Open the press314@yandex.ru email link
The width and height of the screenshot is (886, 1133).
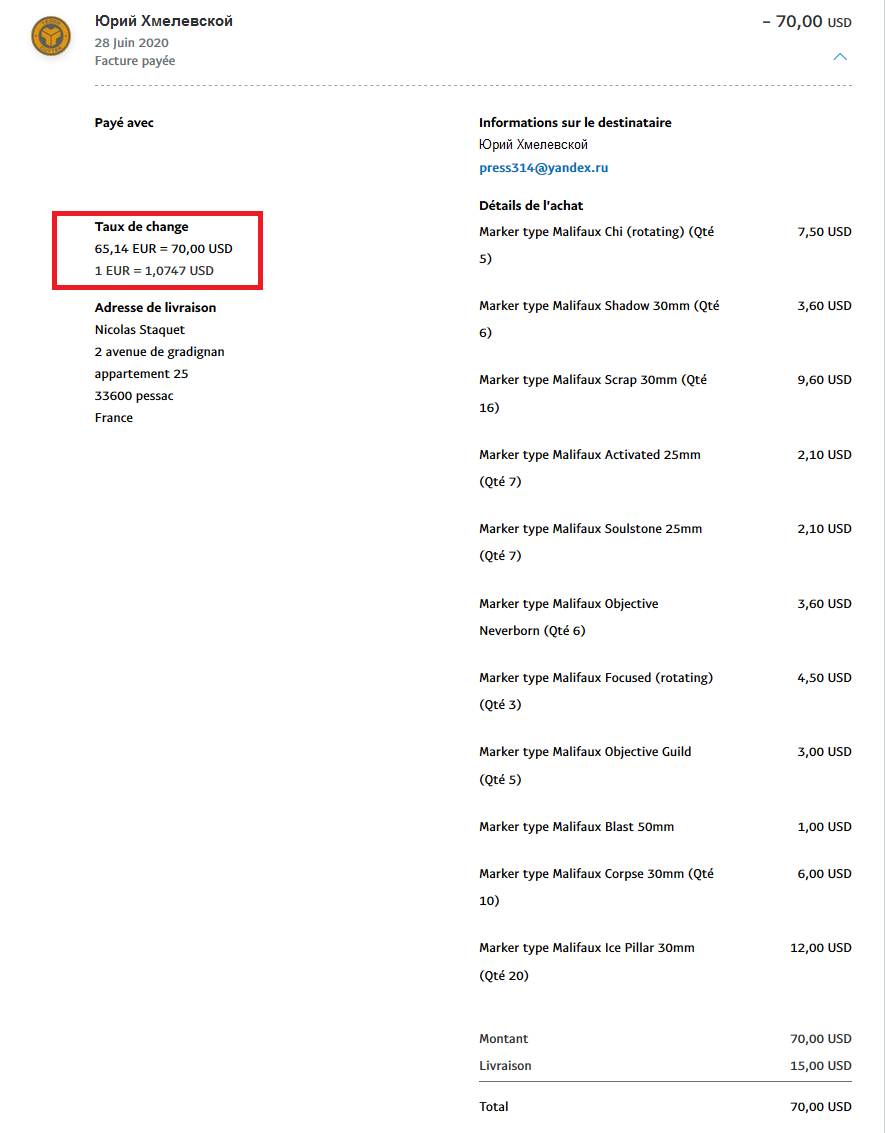coord(543,168)
